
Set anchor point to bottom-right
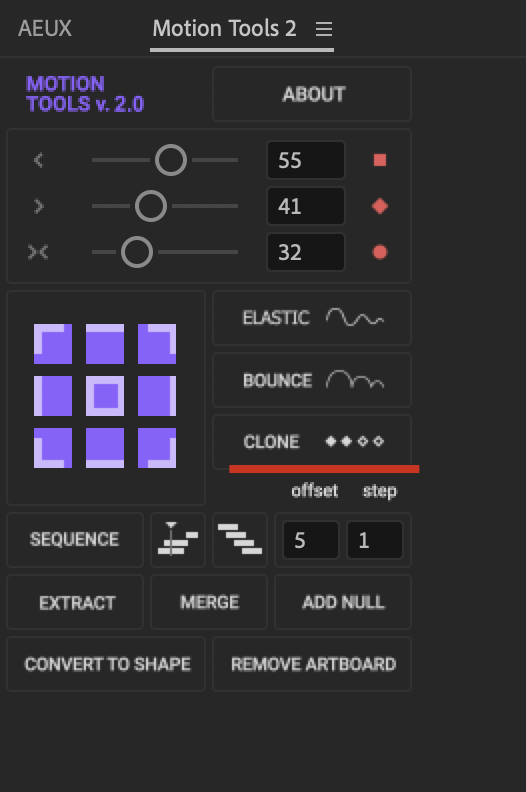157,448
